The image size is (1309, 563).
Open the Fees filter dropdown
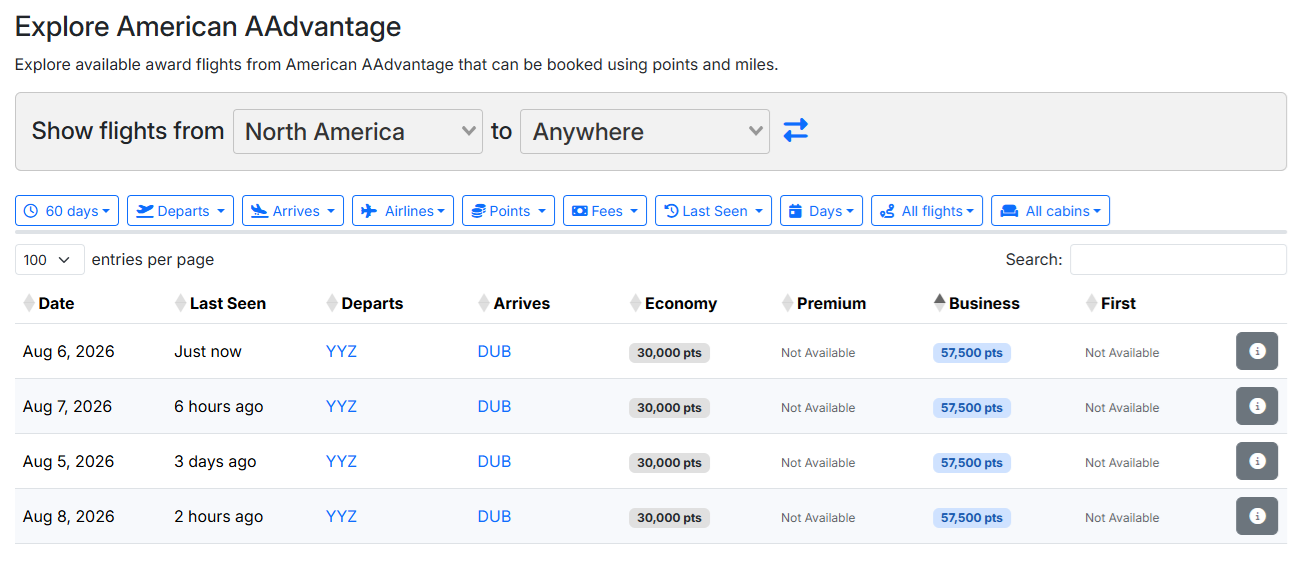(x=605, y=211)
